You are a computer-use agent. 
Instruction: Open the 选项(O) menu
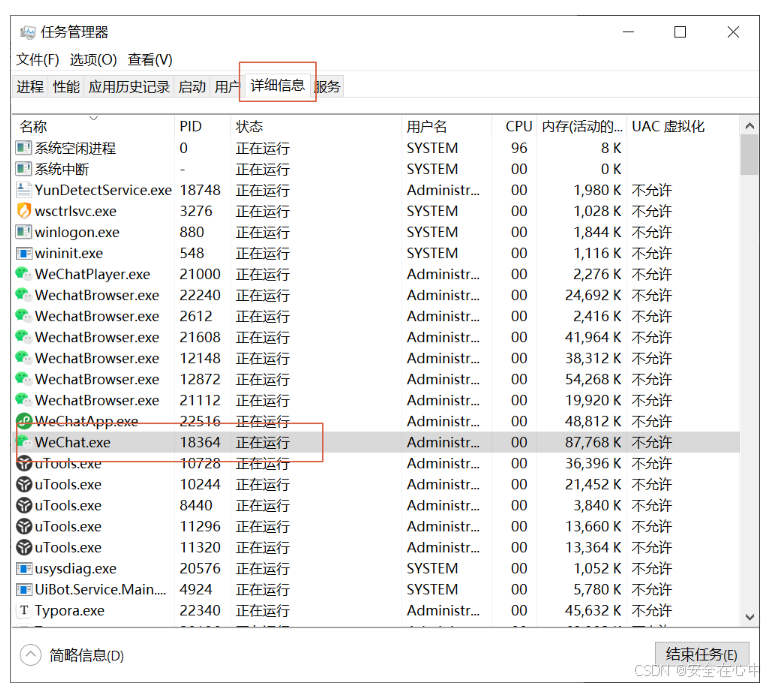point(93,60)
